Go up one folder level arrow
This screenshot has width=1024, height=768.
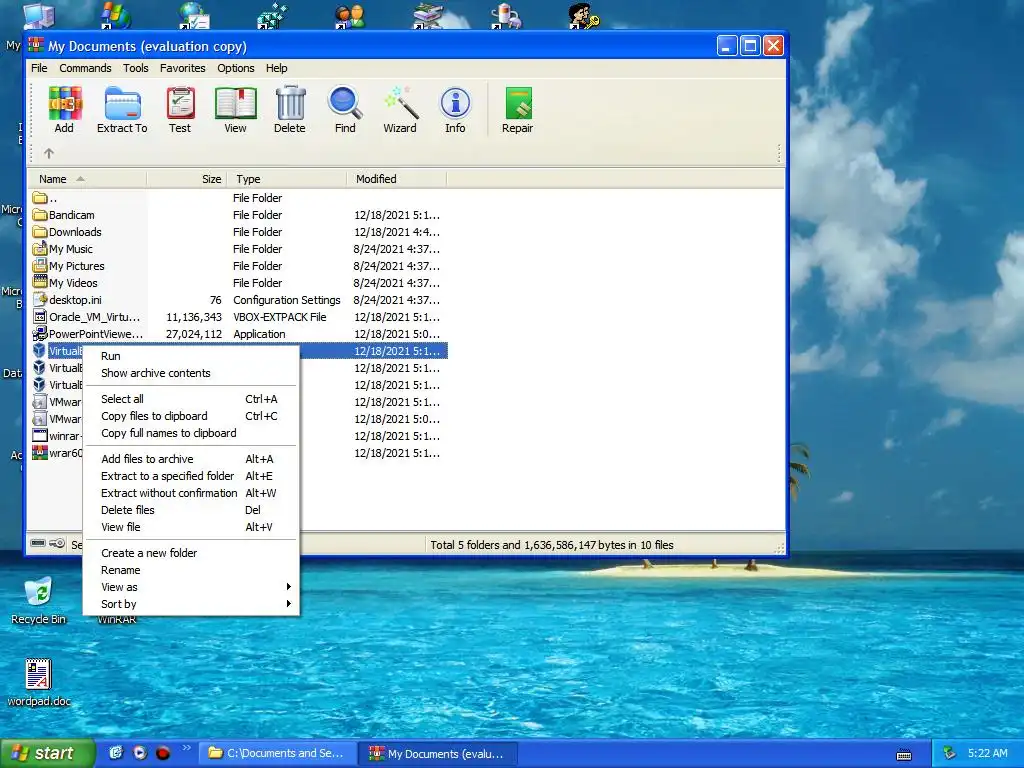click(x=49, y=153)
